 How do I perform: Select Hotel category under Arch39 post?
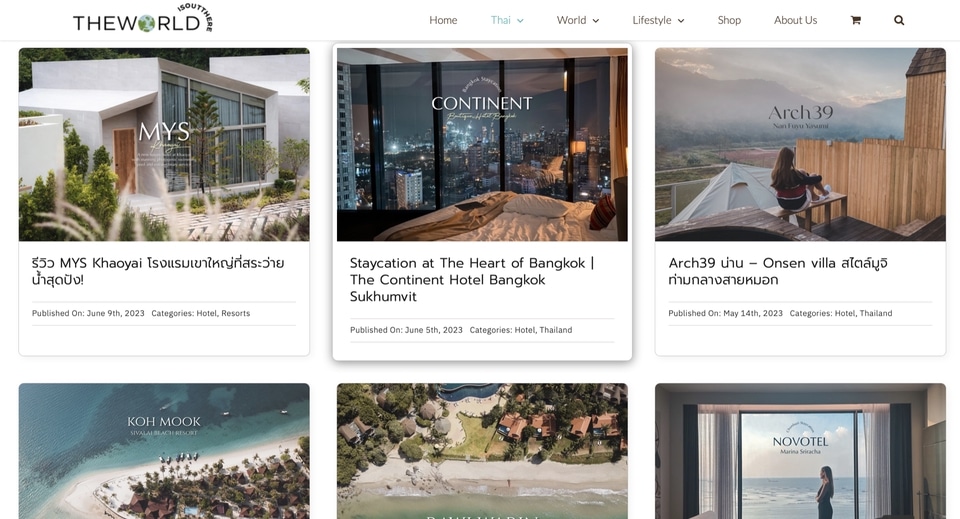coord(845,313)
